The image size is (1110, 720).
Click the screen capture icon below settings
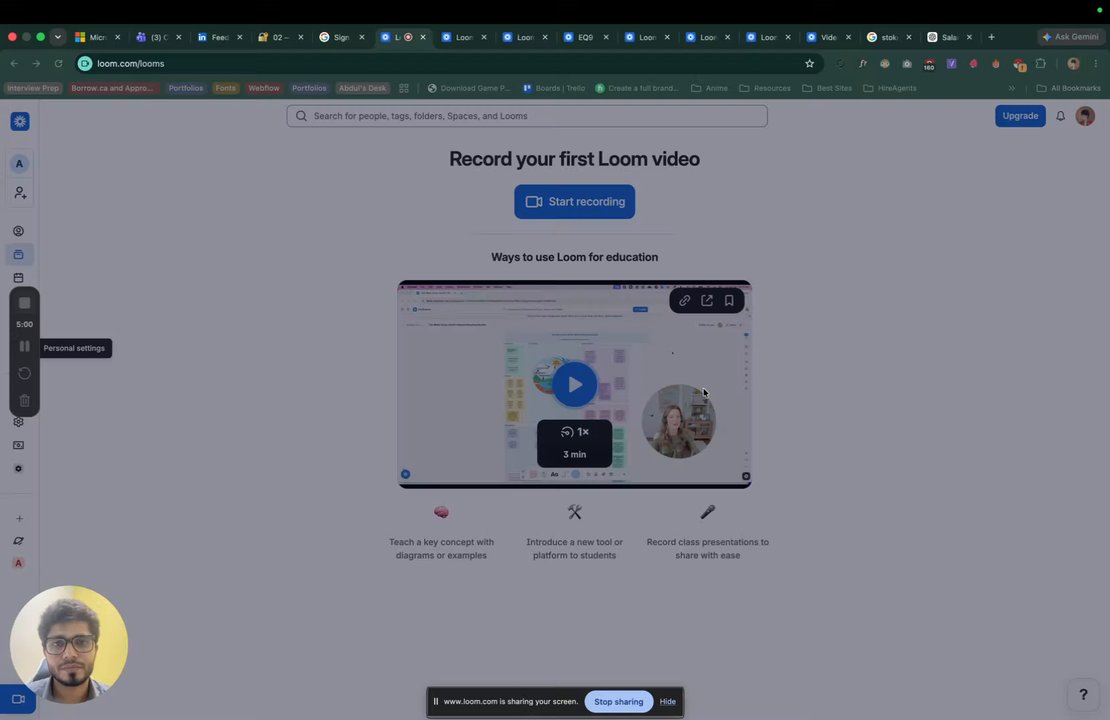tap(18, 445)
